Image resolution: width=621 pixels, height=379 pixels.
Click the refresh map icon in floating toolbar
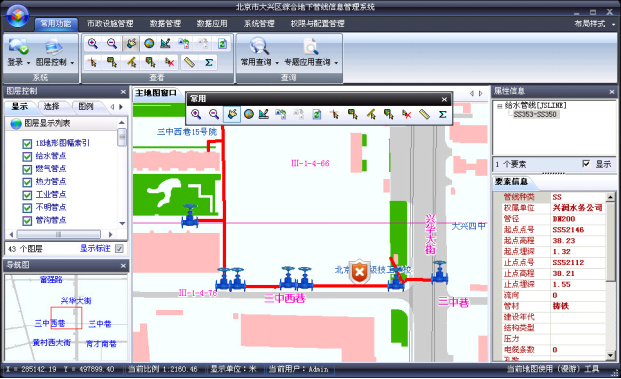click(x=316, y=114)
